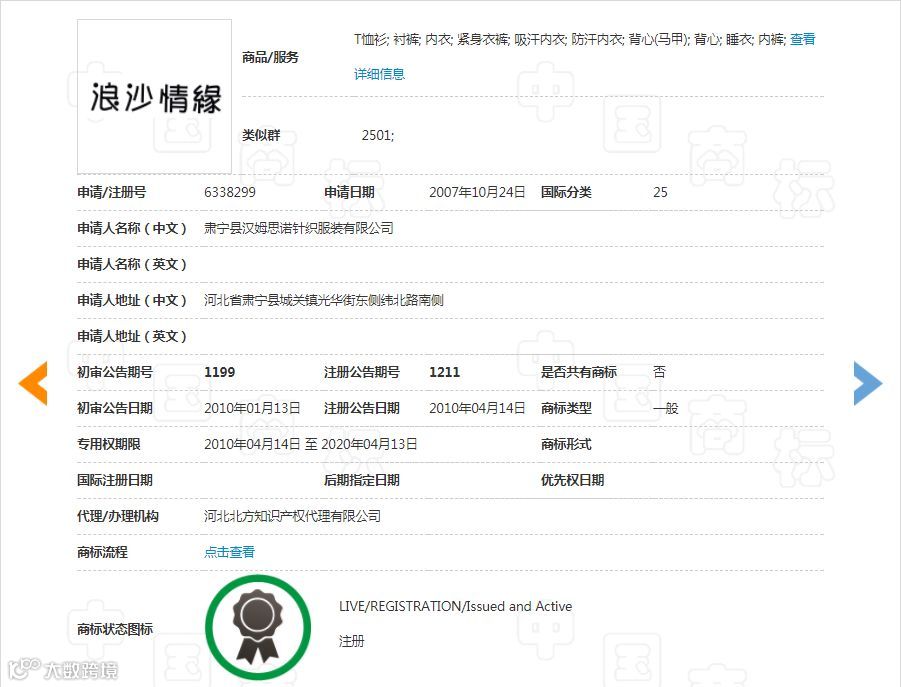This screenshot has width=901, height=687.
Task: Click the 国际注册日期 label
Action: click(x=115, y=480)
